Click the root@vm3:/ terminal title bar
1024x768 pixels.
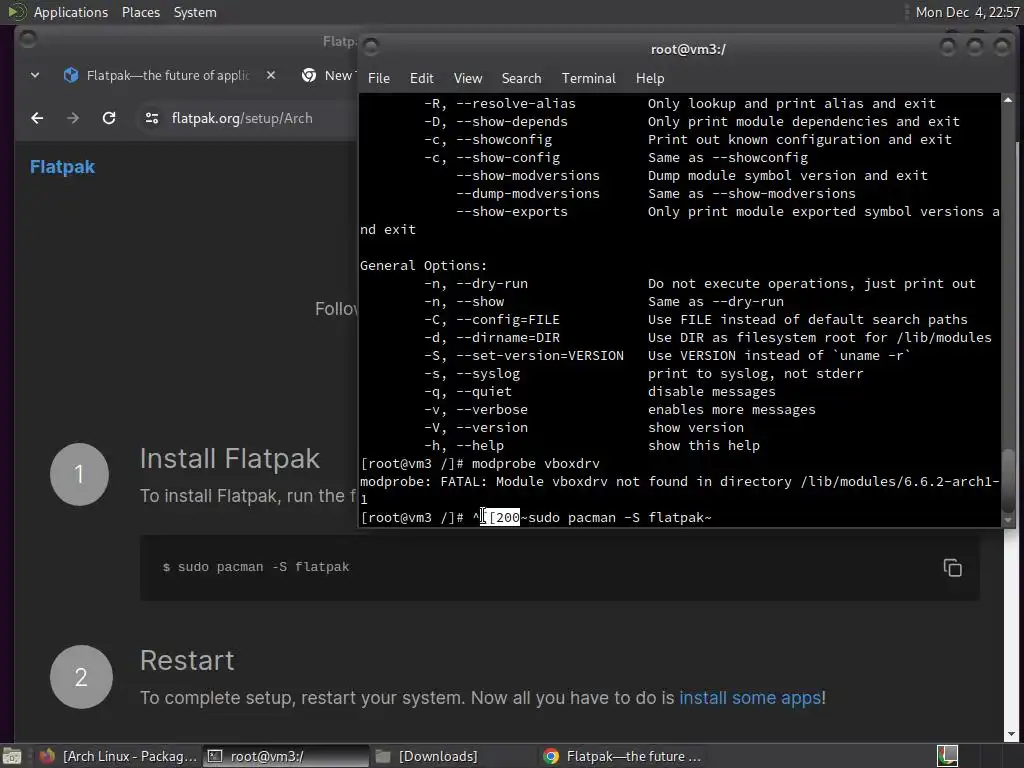pos(688,49)
